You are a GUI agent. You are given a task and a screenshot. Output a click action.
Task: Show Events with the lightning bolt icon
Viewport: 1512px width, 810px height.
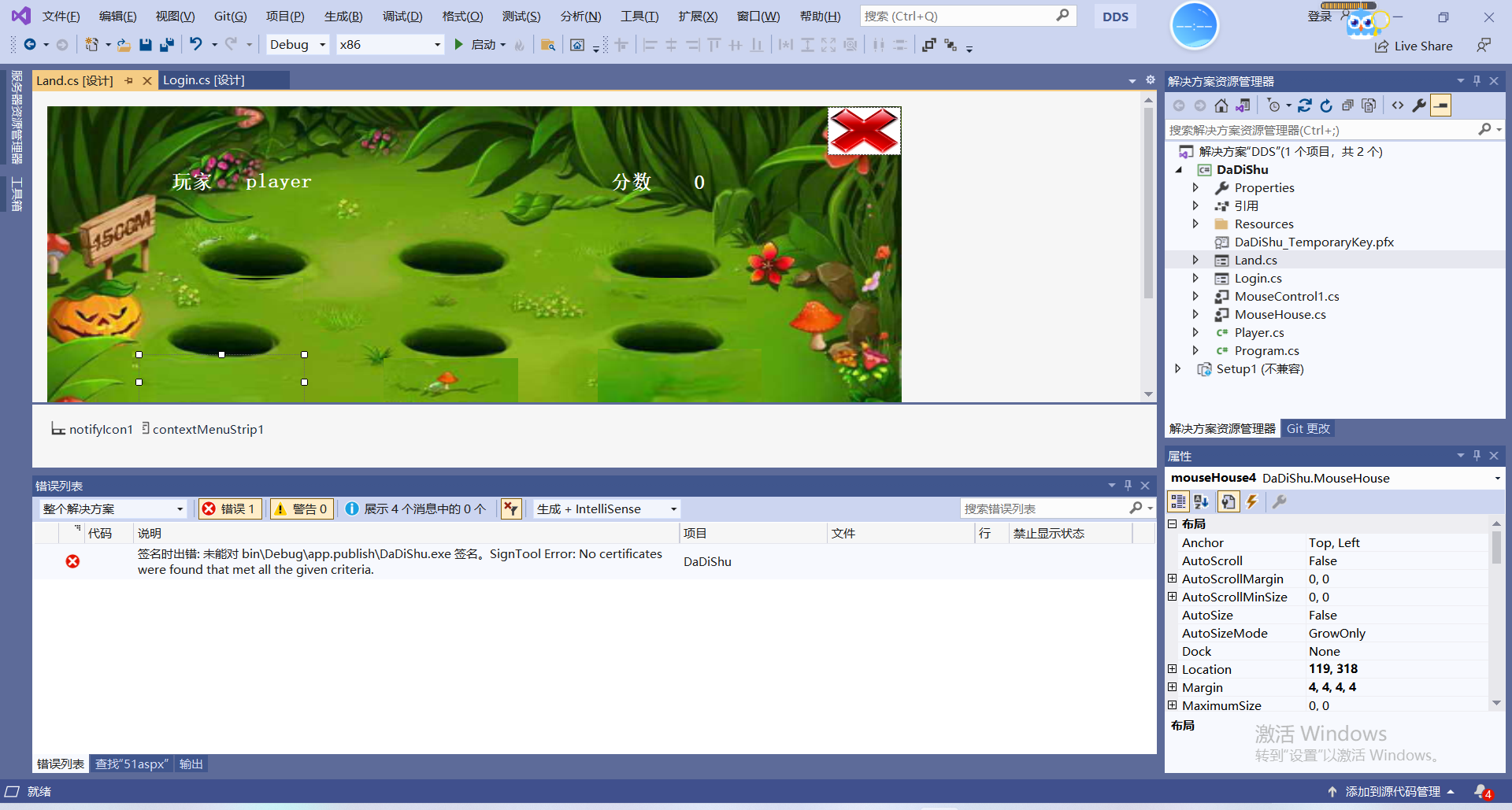tap(1252, 501)
